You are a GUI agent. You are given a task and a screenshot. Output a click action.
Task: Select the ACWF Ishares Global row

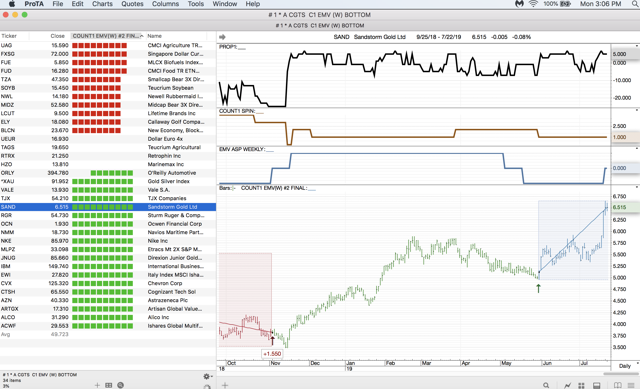click(x=108, y=326)
